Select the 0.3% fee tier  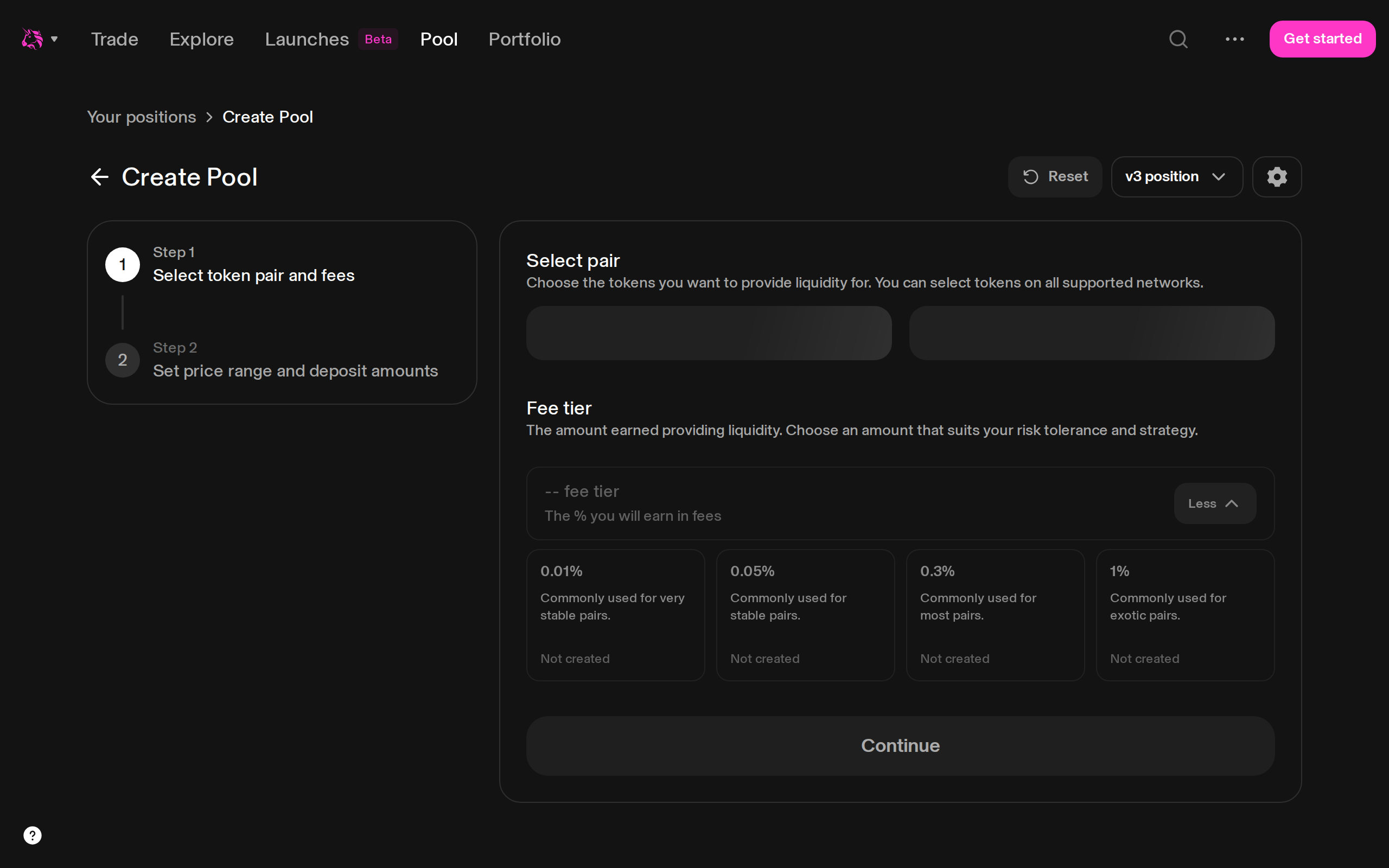coord(995,615)
